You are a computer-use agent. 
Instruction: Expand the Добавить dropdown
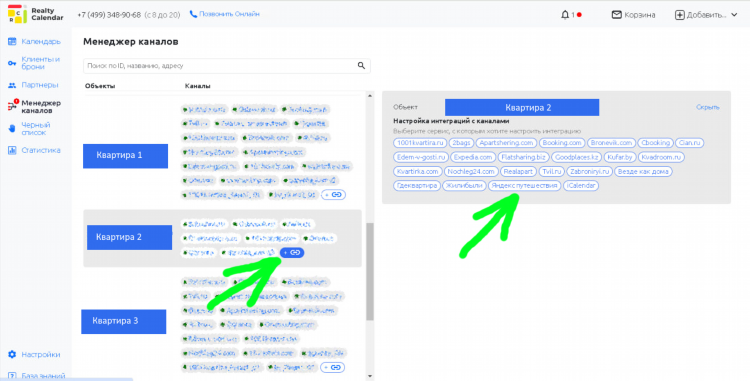click(706, 15)
